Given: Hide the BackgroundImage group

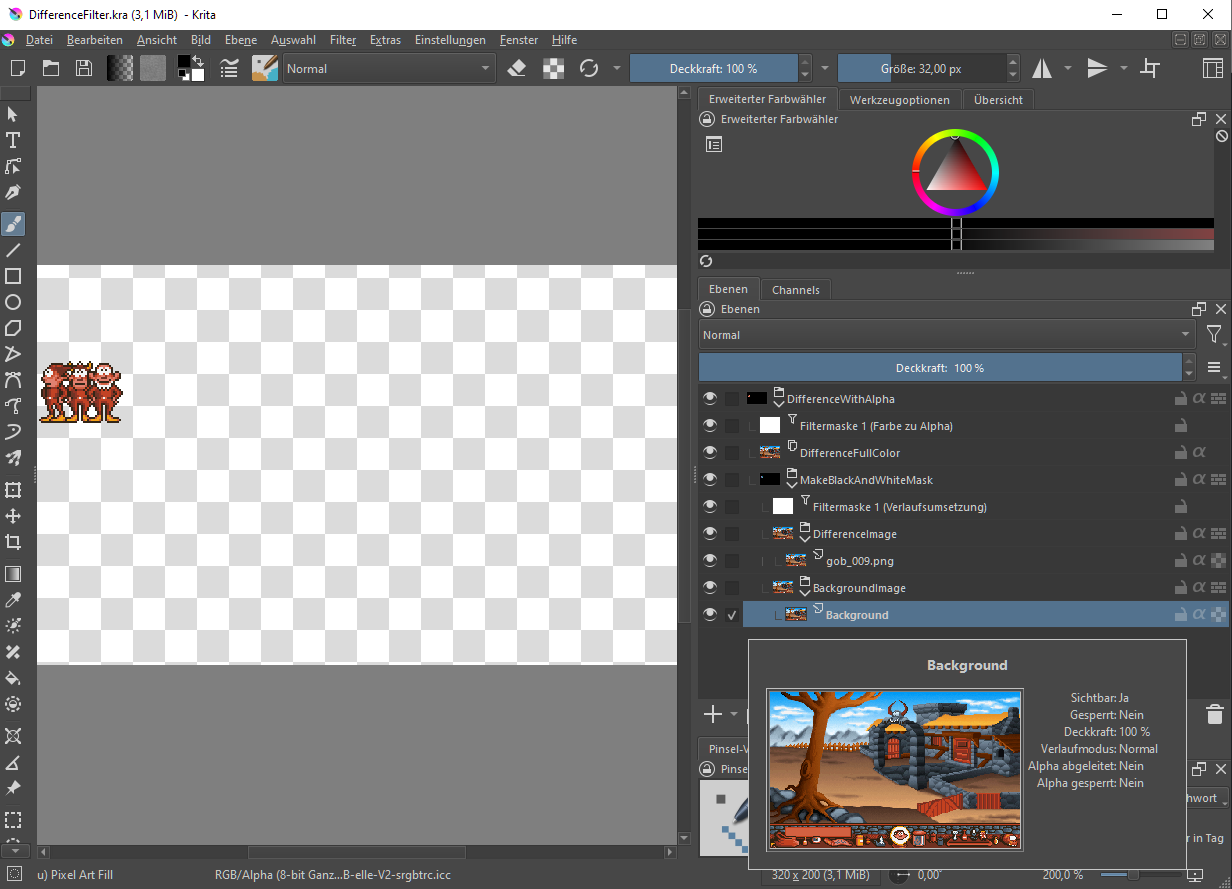Looking at the screenshot, I should (x=710, y=588).
